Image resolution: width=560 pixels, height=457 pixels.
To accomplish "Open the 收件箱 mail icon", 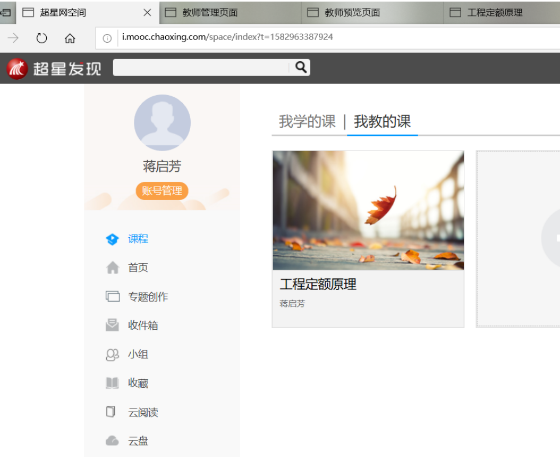I will click(x=112, y=325).
